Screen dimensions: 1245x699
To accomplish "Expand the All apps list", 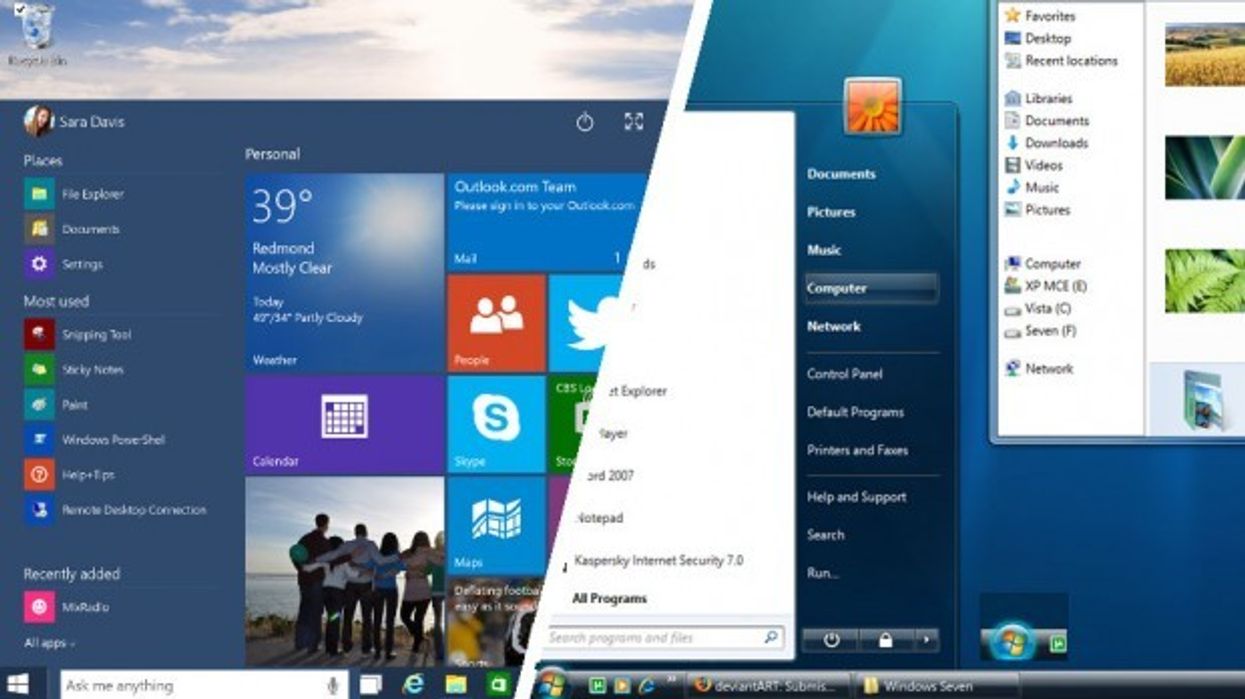I will coord(50,643).
